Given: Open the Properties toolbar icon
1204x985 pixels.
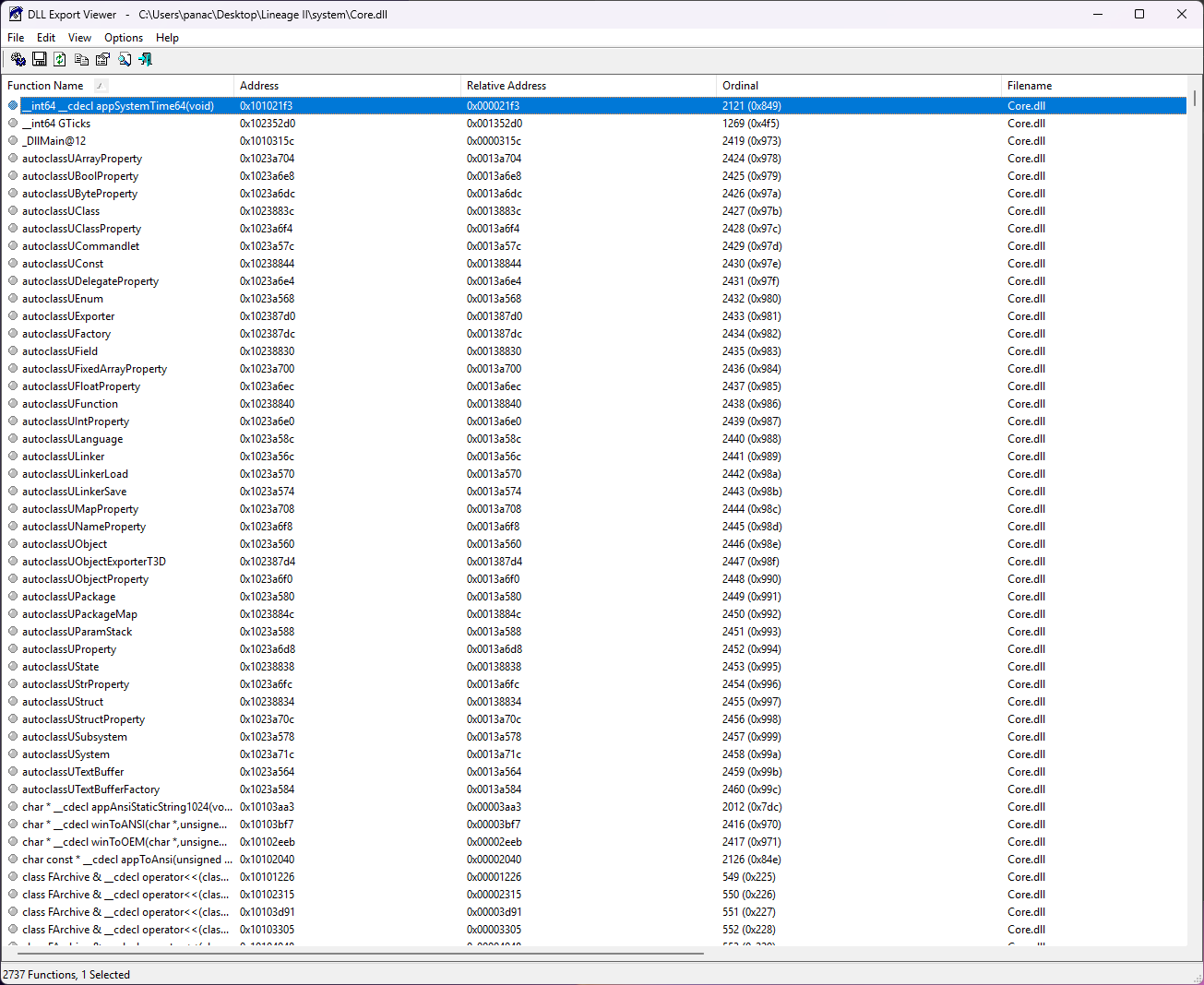Looking at the screenshot, I should point(102,59).
